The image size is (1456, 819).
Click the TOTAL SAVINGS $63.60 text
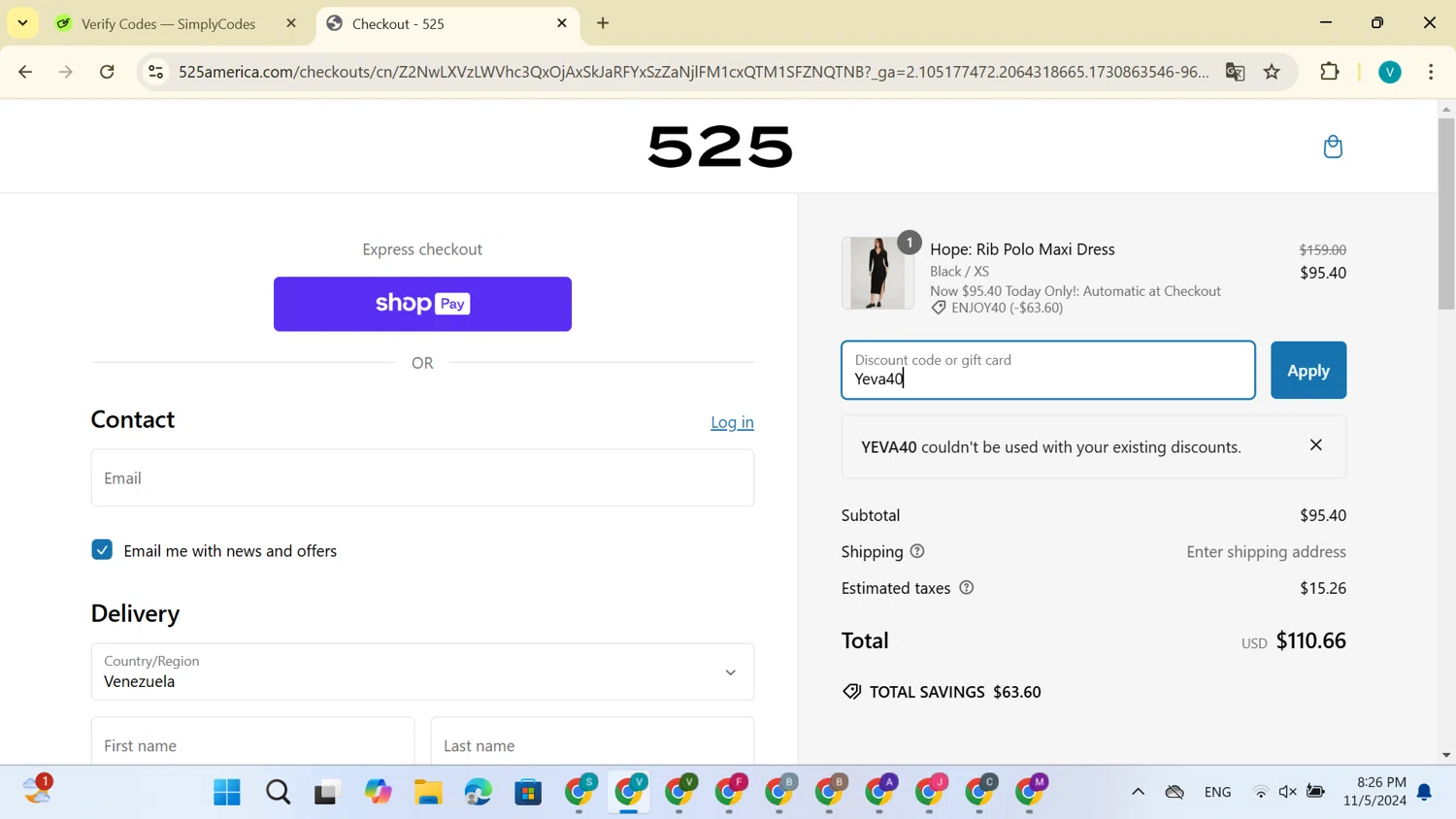tap(955, 692)
